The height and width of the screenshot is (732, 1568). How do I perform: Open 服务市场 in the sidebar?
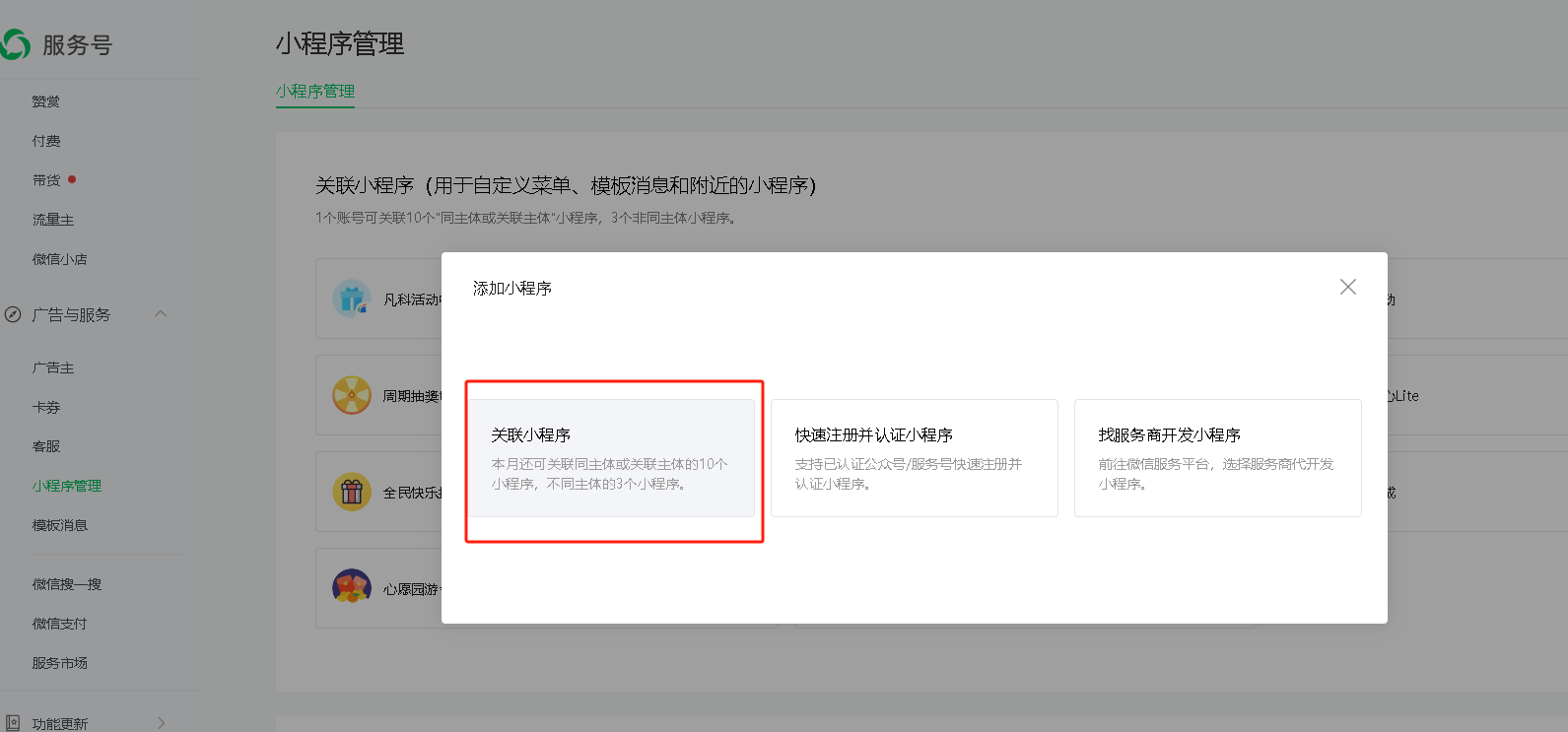tap(60, 663)
